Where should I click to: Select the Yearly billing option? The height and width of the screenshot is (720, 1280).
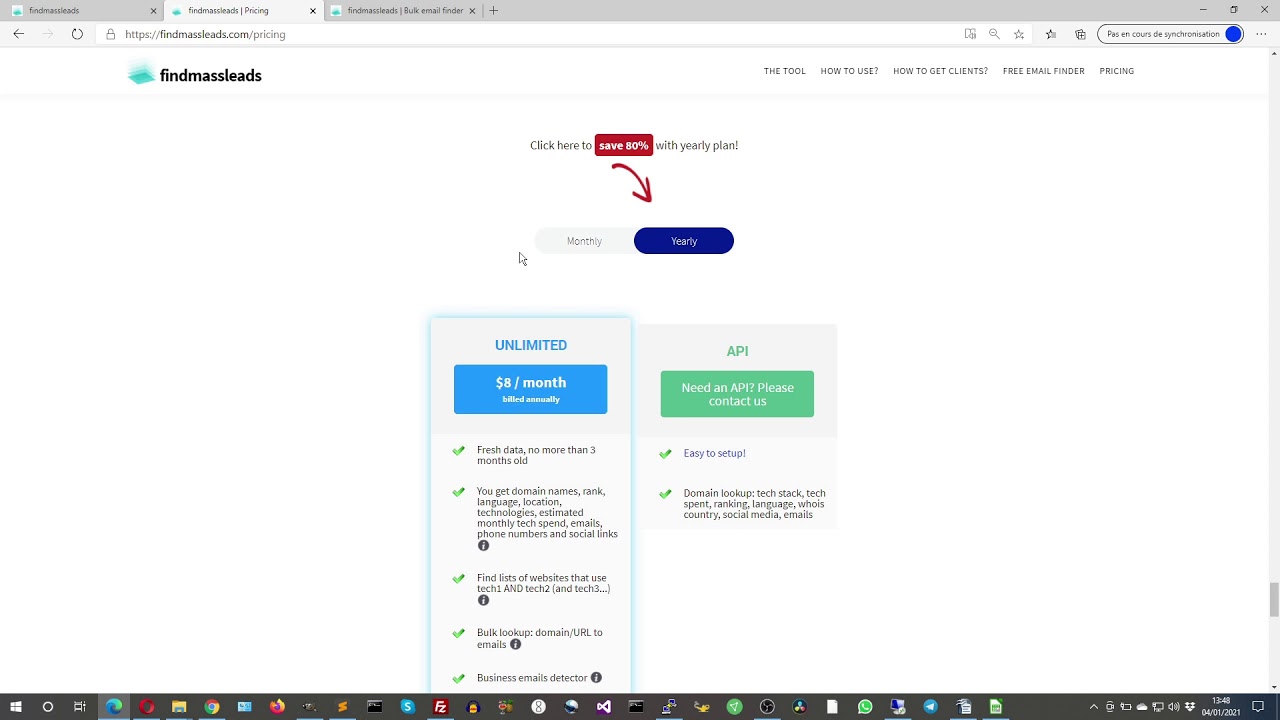684,241
